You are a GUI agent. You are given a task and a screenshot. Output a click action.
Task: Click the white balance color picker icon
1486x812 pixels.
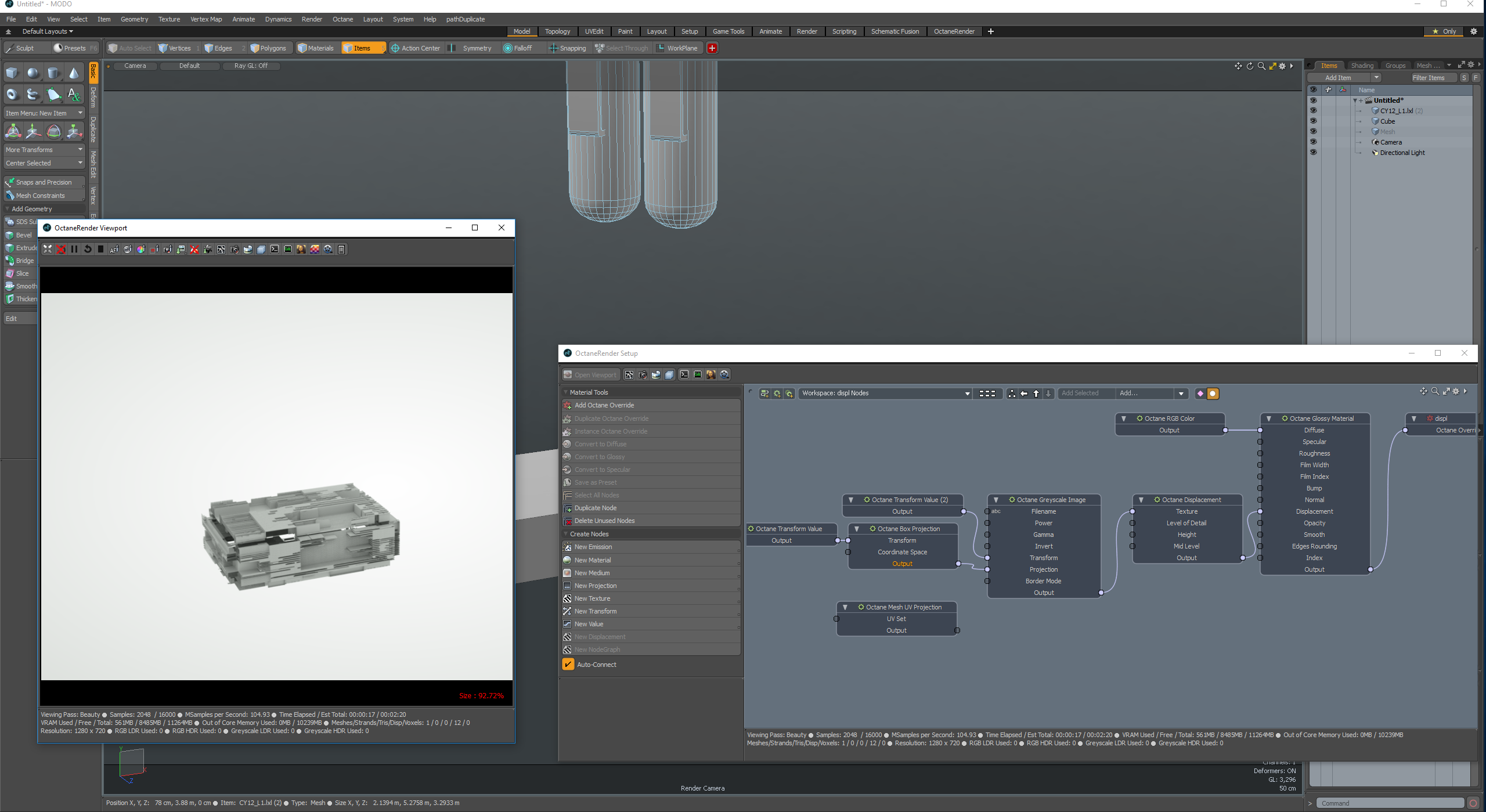pos(140,250)
